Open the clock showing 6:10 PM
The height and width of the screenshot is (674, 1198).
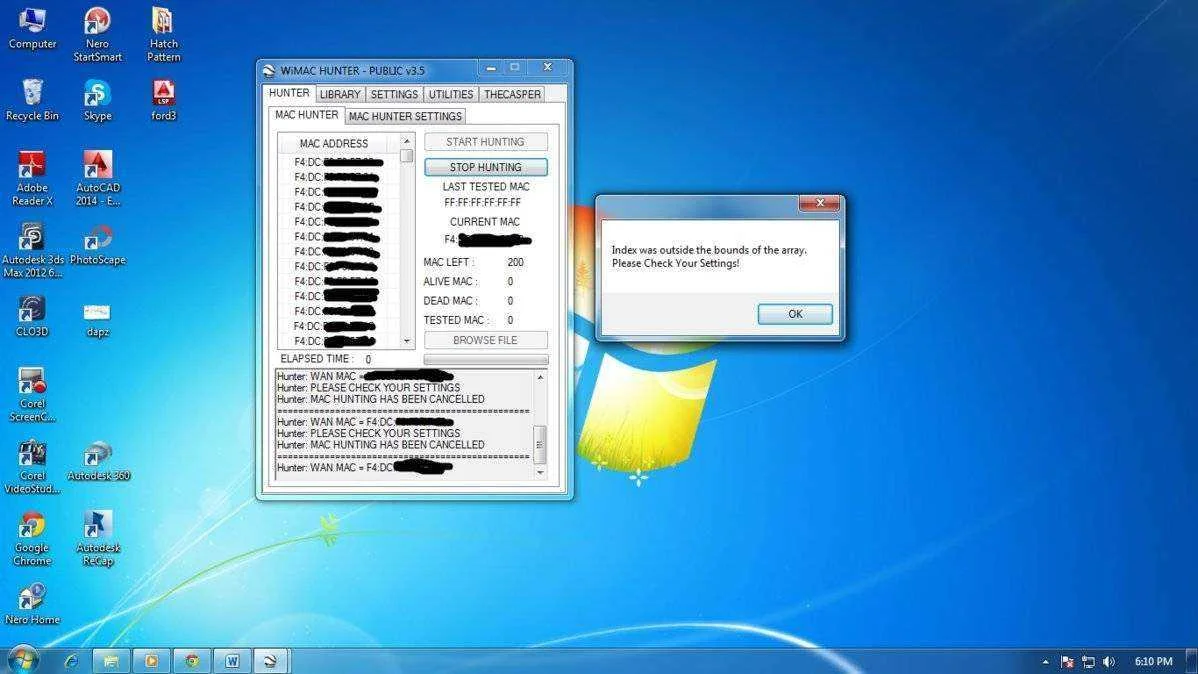(1153, 662)
